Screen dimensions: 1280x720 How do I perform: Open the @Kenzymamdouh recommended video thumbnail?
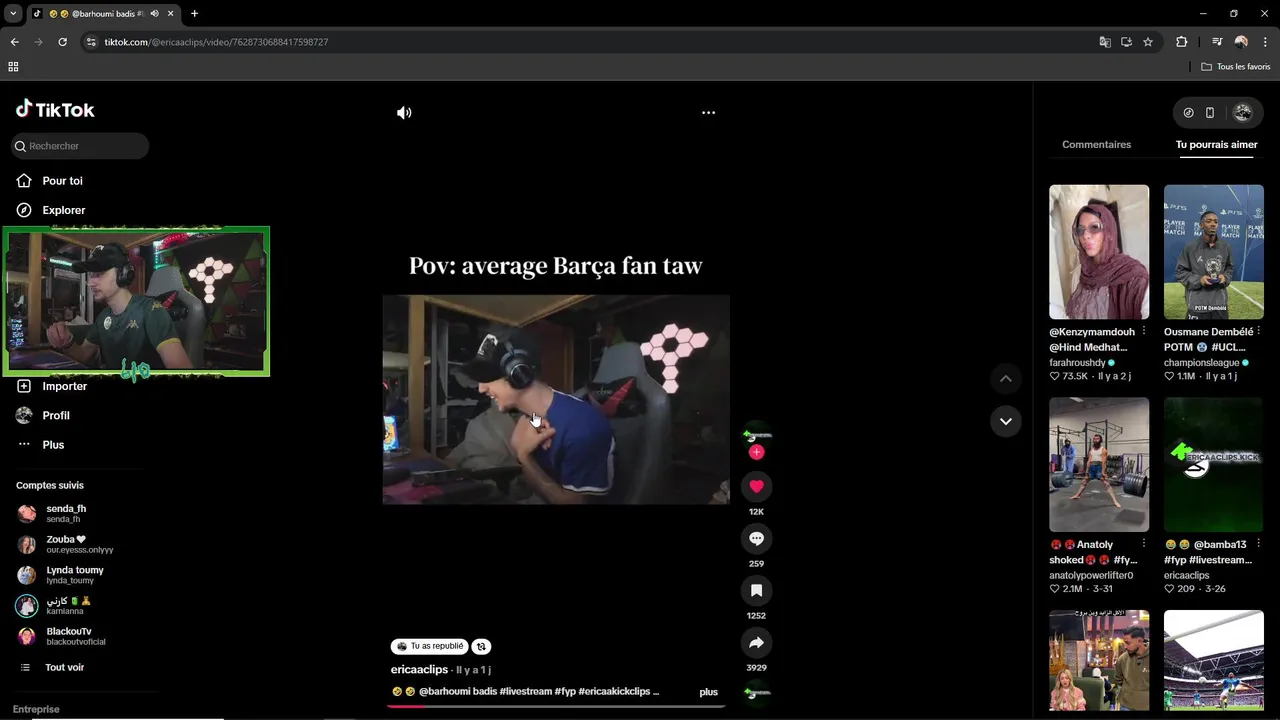pos(1099,252)
